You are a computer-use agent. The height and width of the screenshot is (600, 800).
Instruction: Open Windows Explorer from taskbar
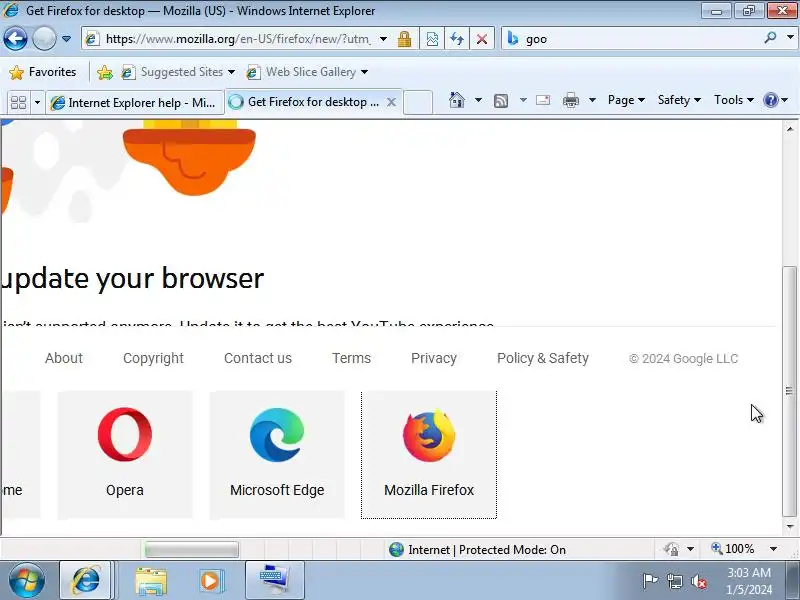pos(151,582)
